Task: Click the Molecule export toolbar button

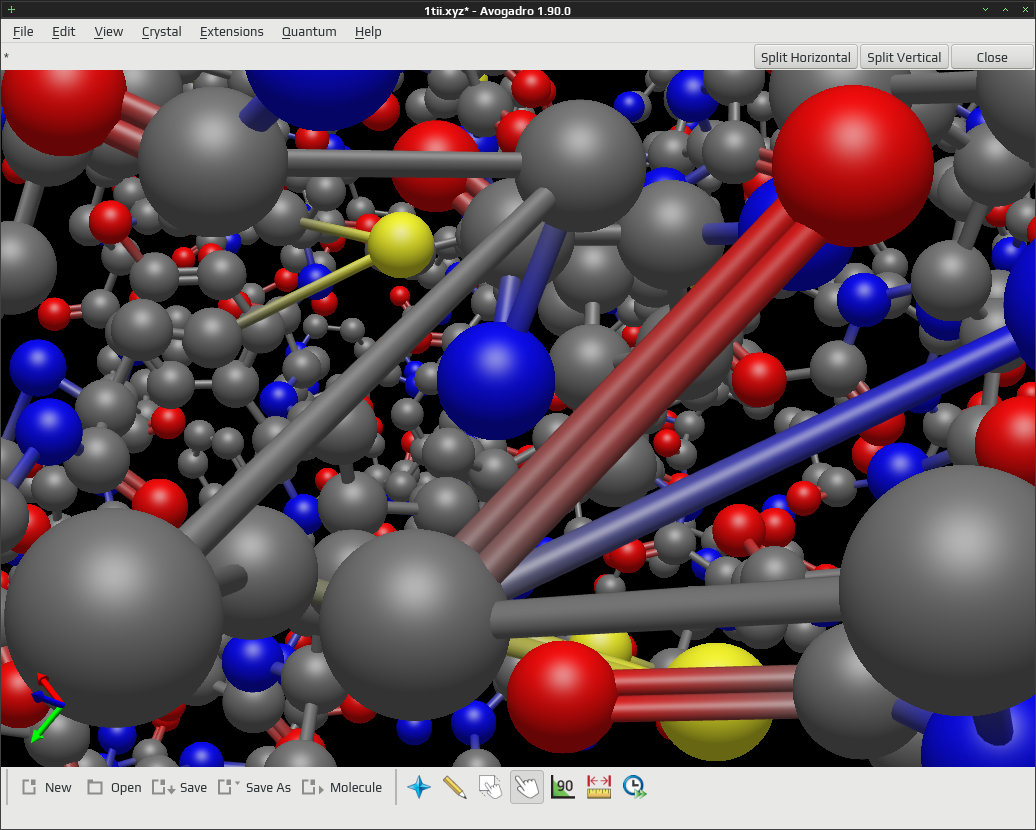Action: pyautogui.click(x=342, y=787)
